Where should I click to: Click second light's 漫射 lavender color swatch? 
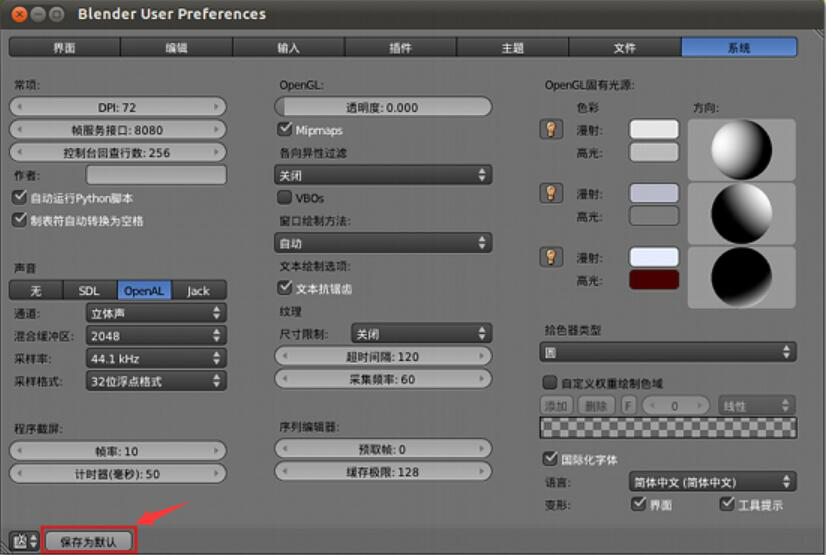[654, 193]
